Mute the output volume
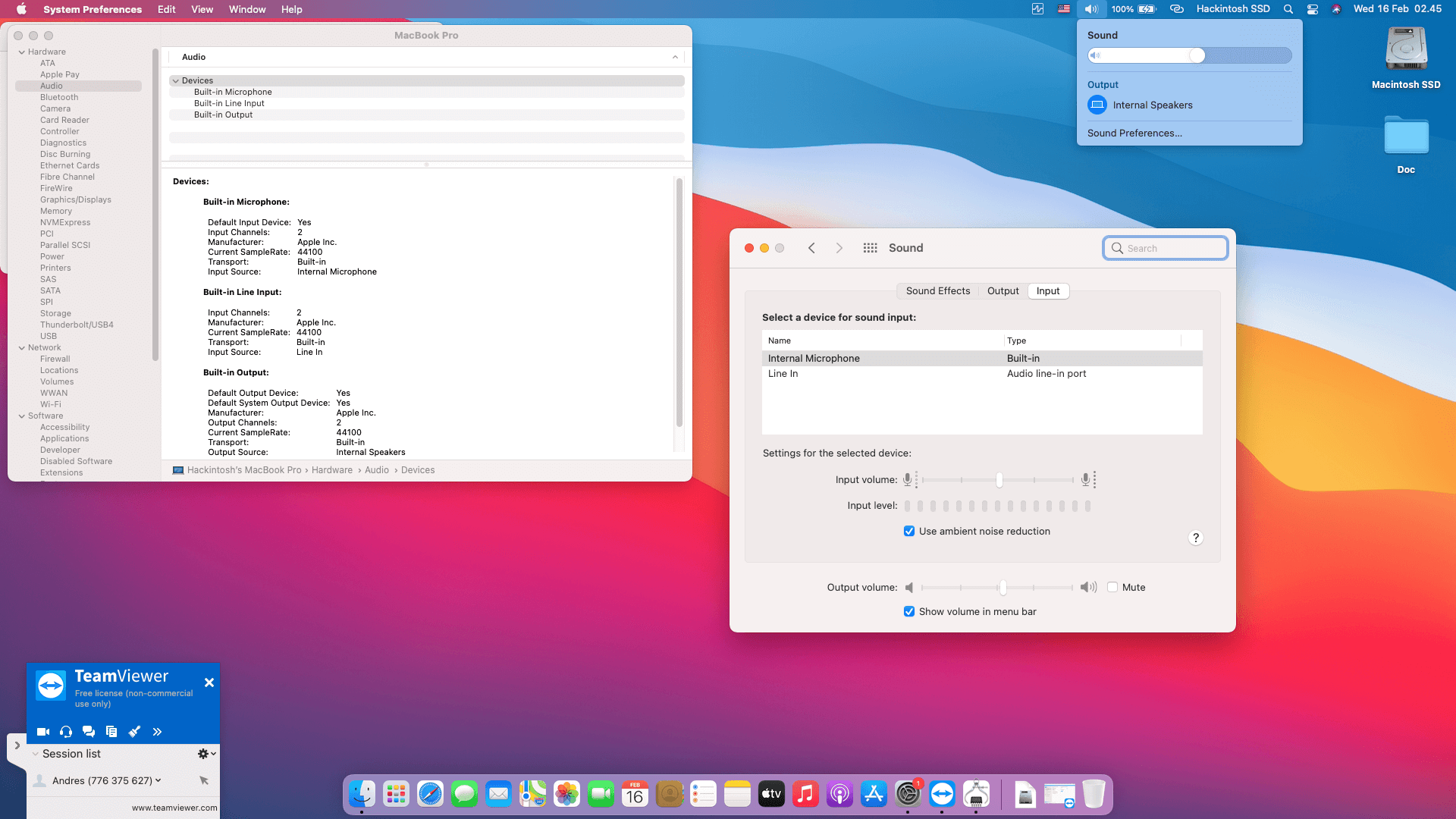The image size is (1456, 819). pos(1112,586)
